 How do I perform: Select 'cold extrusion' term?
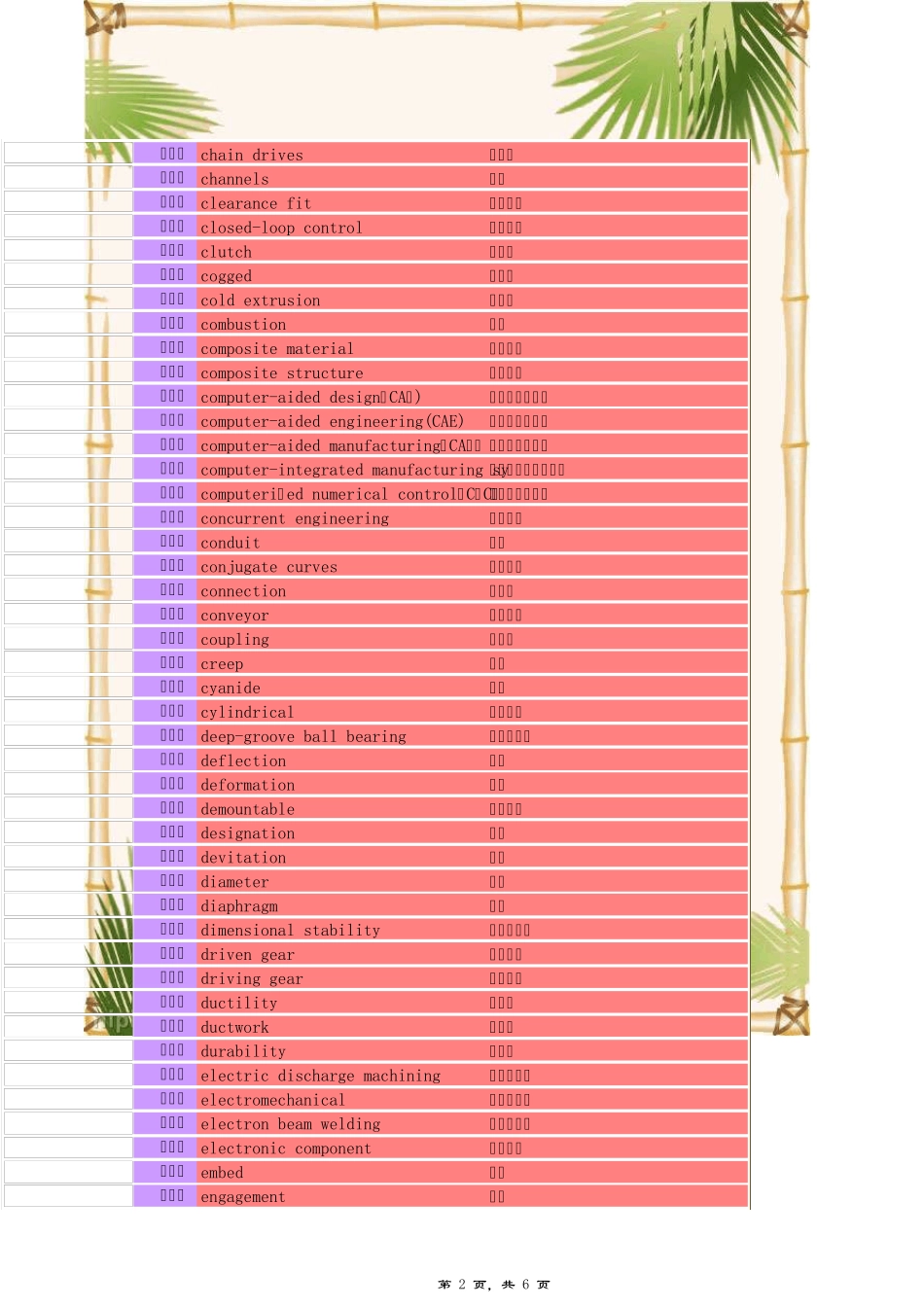[x=260, y=300]
